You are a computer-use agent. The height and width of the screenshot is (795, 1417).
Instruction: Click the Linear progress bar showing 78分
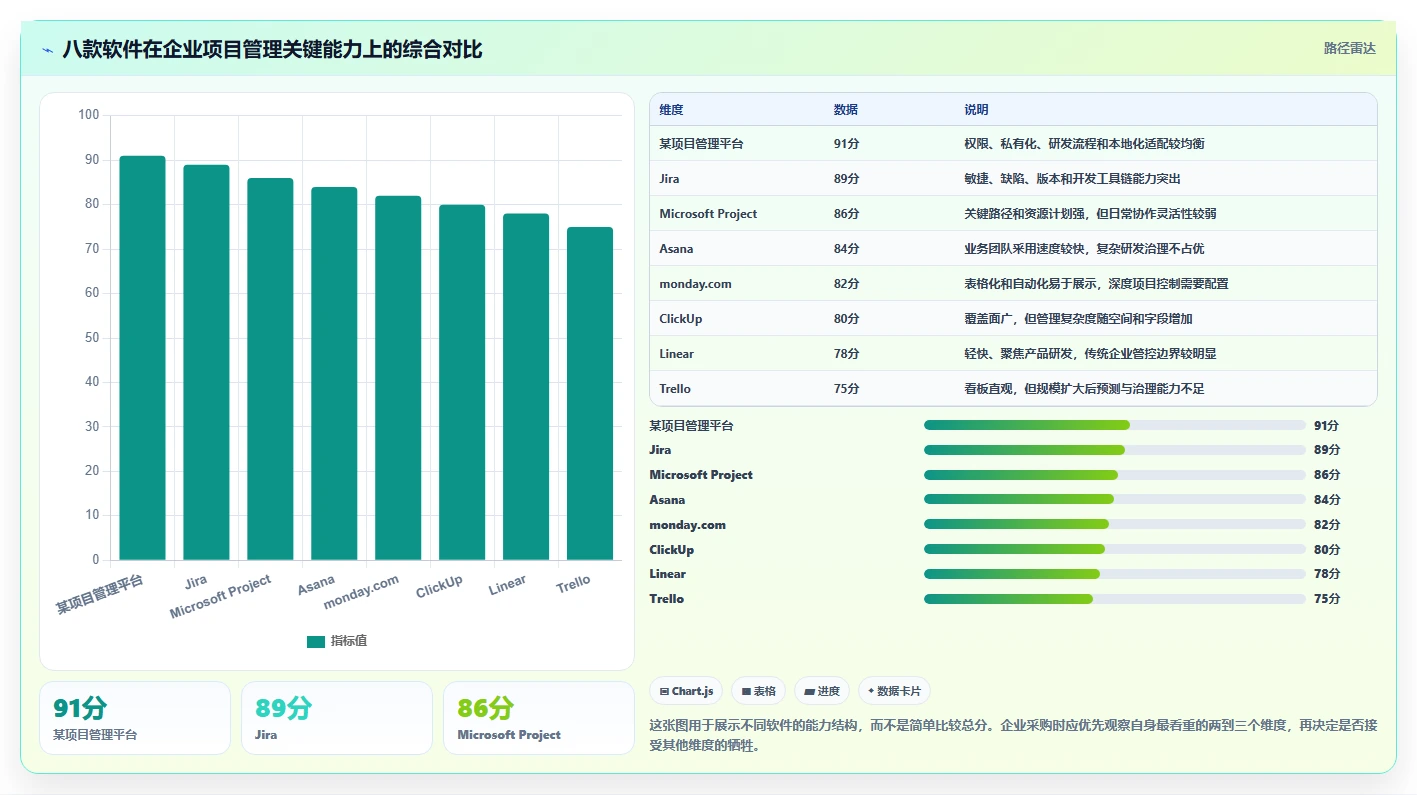pyautogui.click(x=1115, y=574)
